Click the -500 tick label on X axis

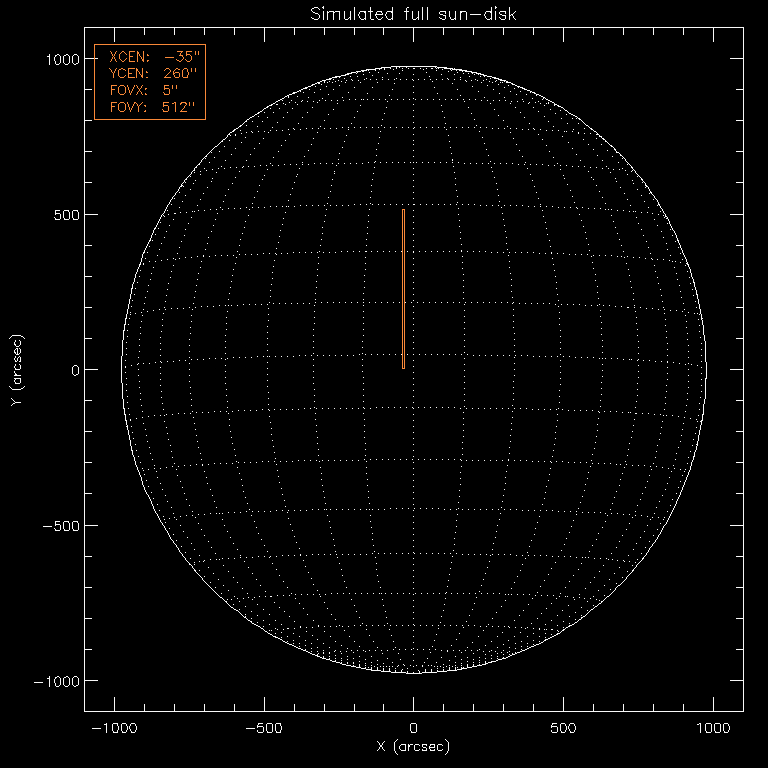[x=264, y=728]
